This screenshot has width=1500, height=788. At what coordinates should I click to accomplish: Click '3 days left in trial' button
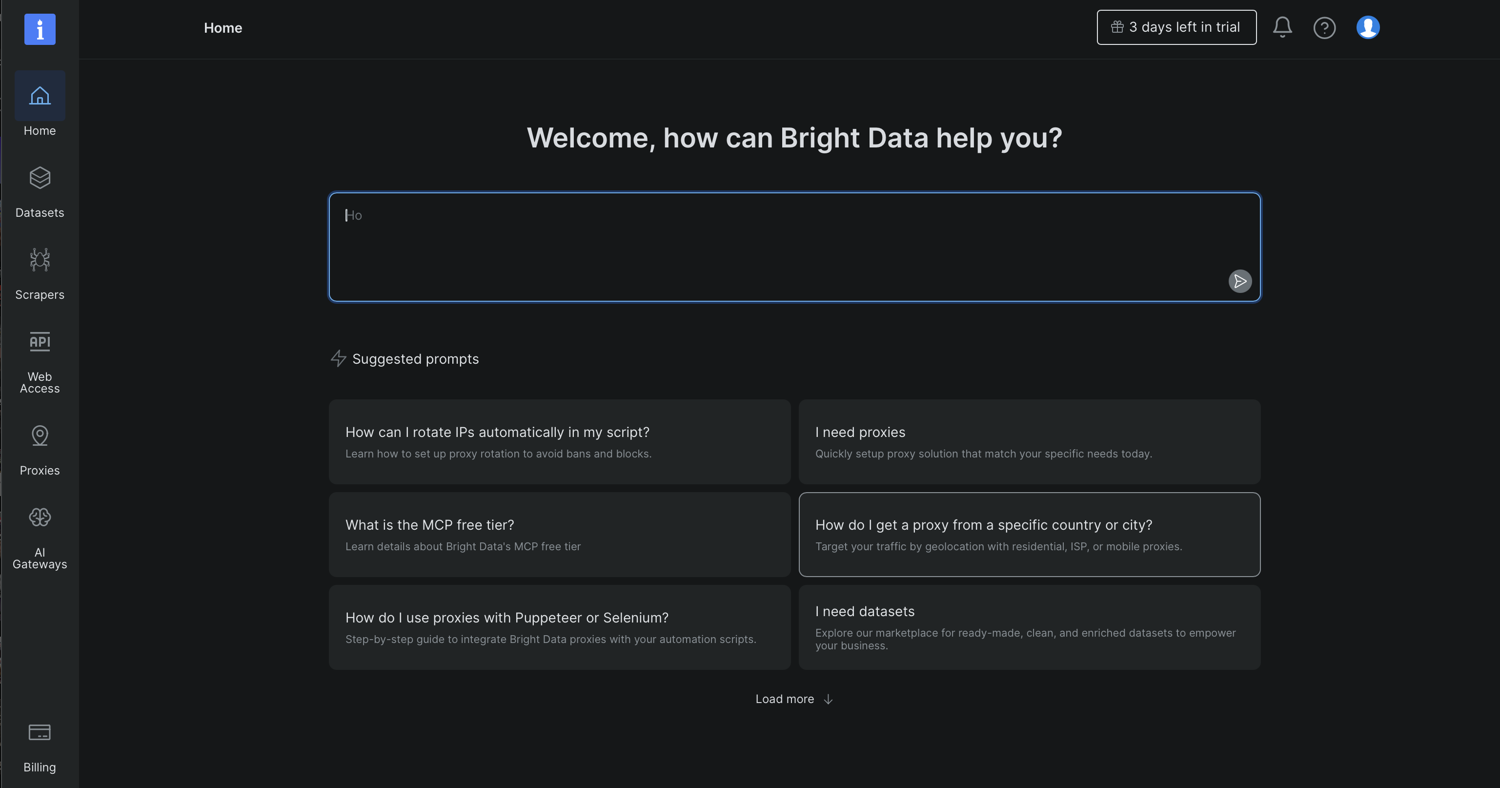(x=1176, y=27)
